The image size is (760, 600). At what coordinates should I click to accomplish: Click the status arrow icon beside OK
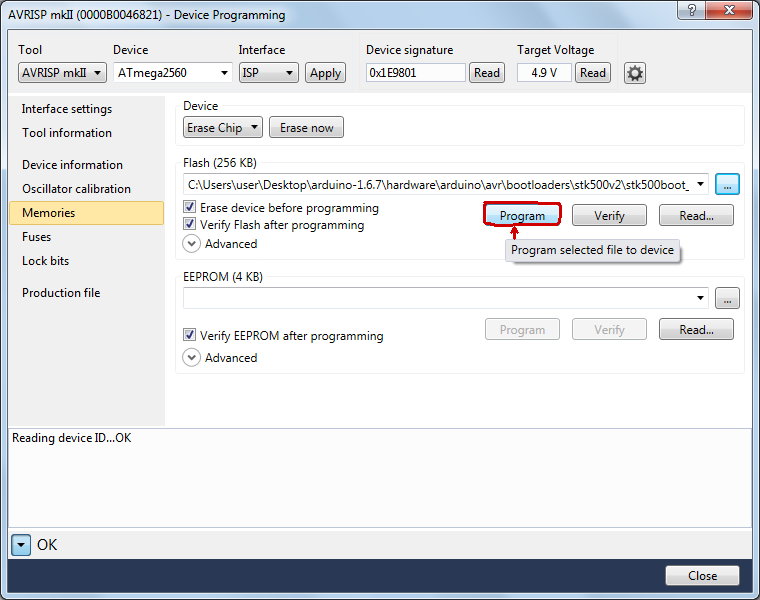[x=22, y=545]
